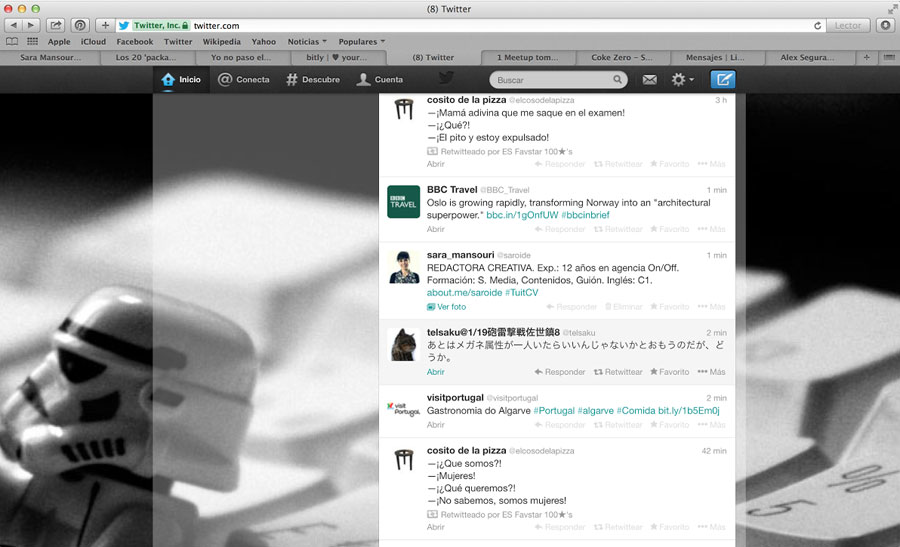The width and height of the screenshot is (900, 547).
Task: Go to Inicio home tab
Action: [181, 80]
